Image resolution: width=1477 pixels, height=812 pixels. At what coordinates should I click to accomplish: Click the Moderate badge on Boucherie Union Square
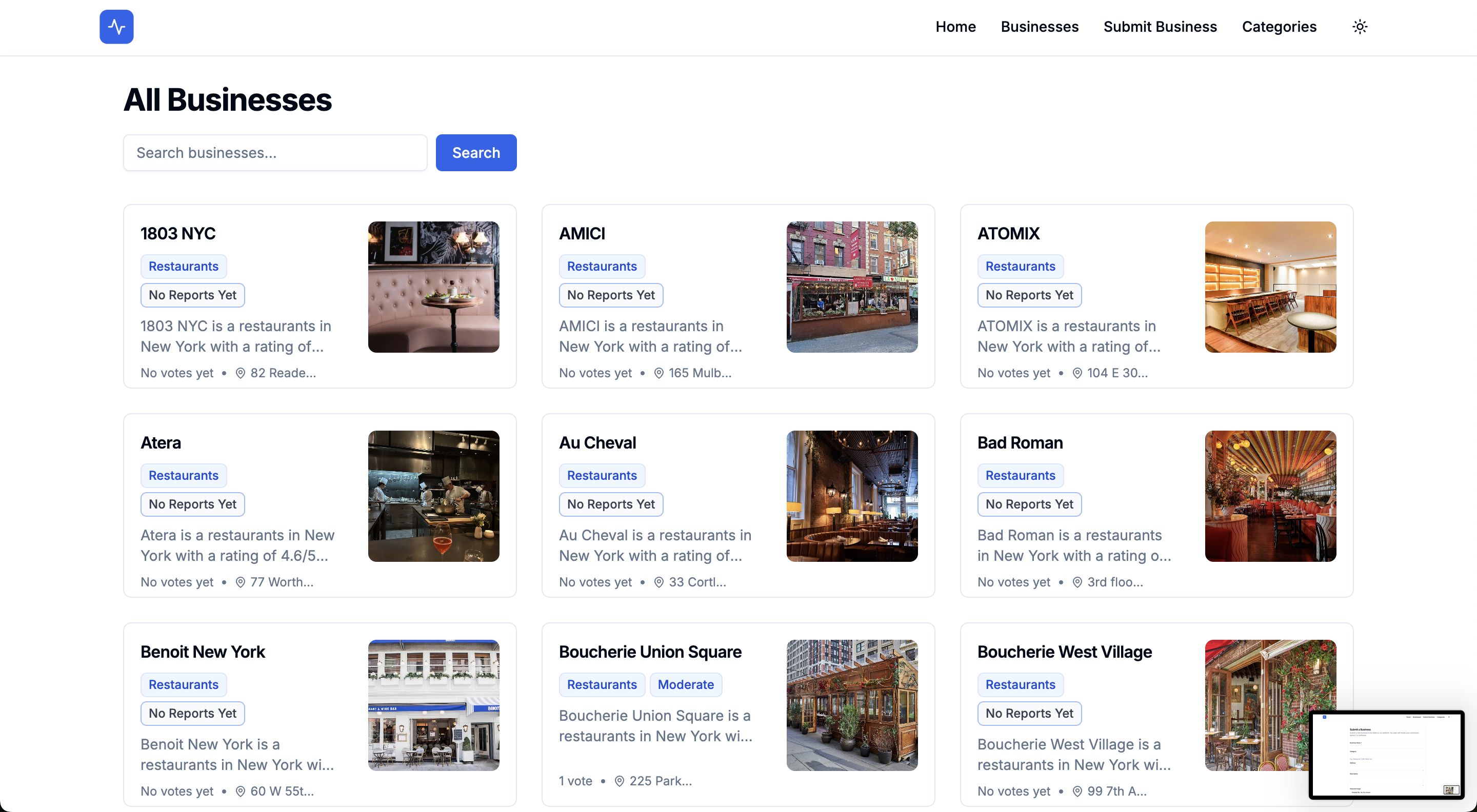[686, 685]
